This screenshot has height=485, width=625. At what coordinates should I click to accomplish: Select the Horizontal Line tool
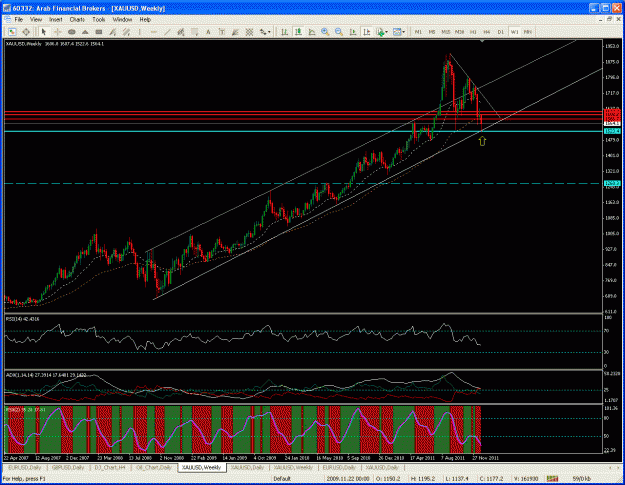153,32
